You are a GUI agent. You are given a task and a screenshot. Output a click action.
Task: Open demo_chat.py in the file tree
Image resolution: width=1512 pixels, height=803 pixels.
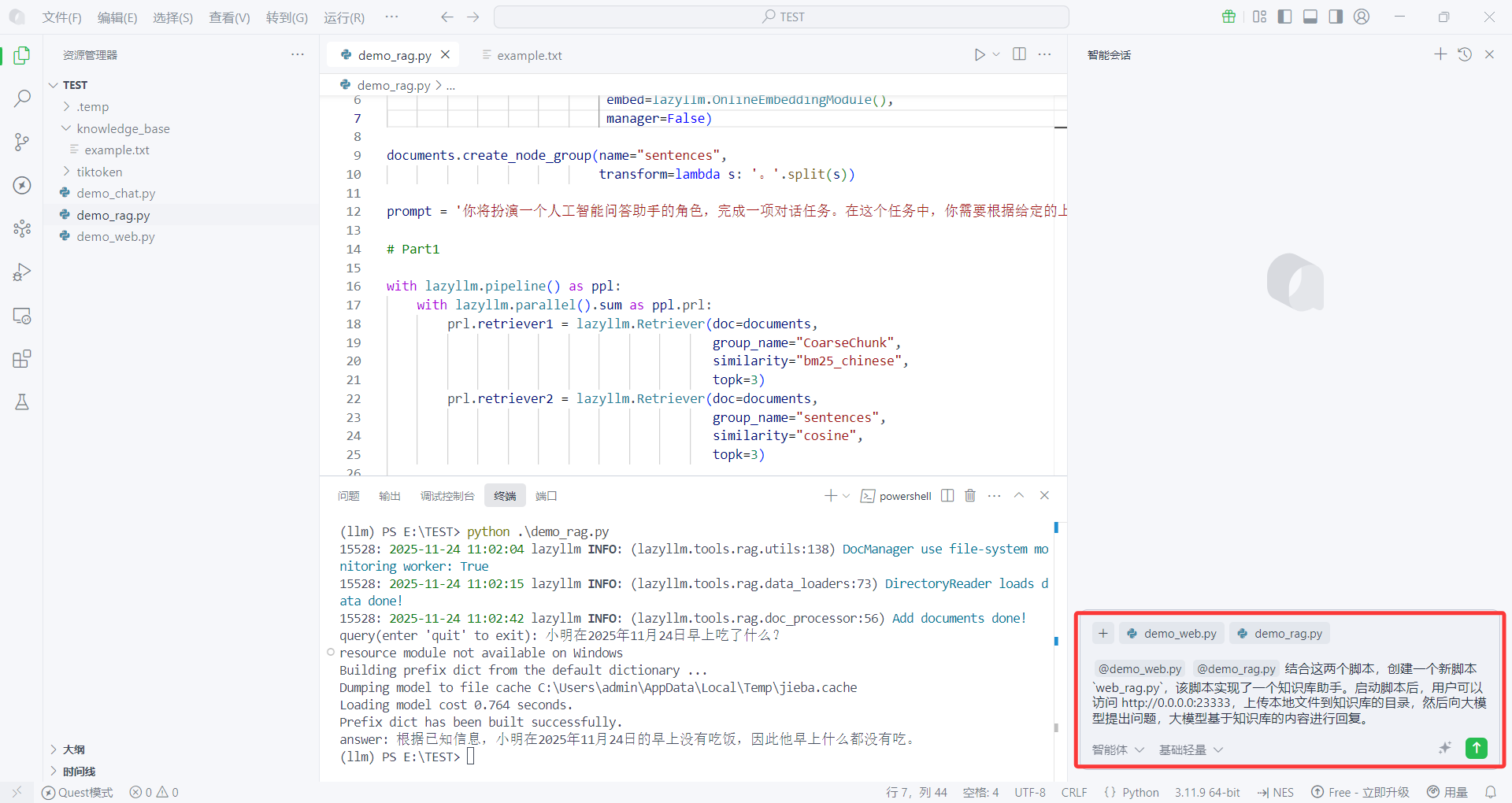(x=115, y=193)
